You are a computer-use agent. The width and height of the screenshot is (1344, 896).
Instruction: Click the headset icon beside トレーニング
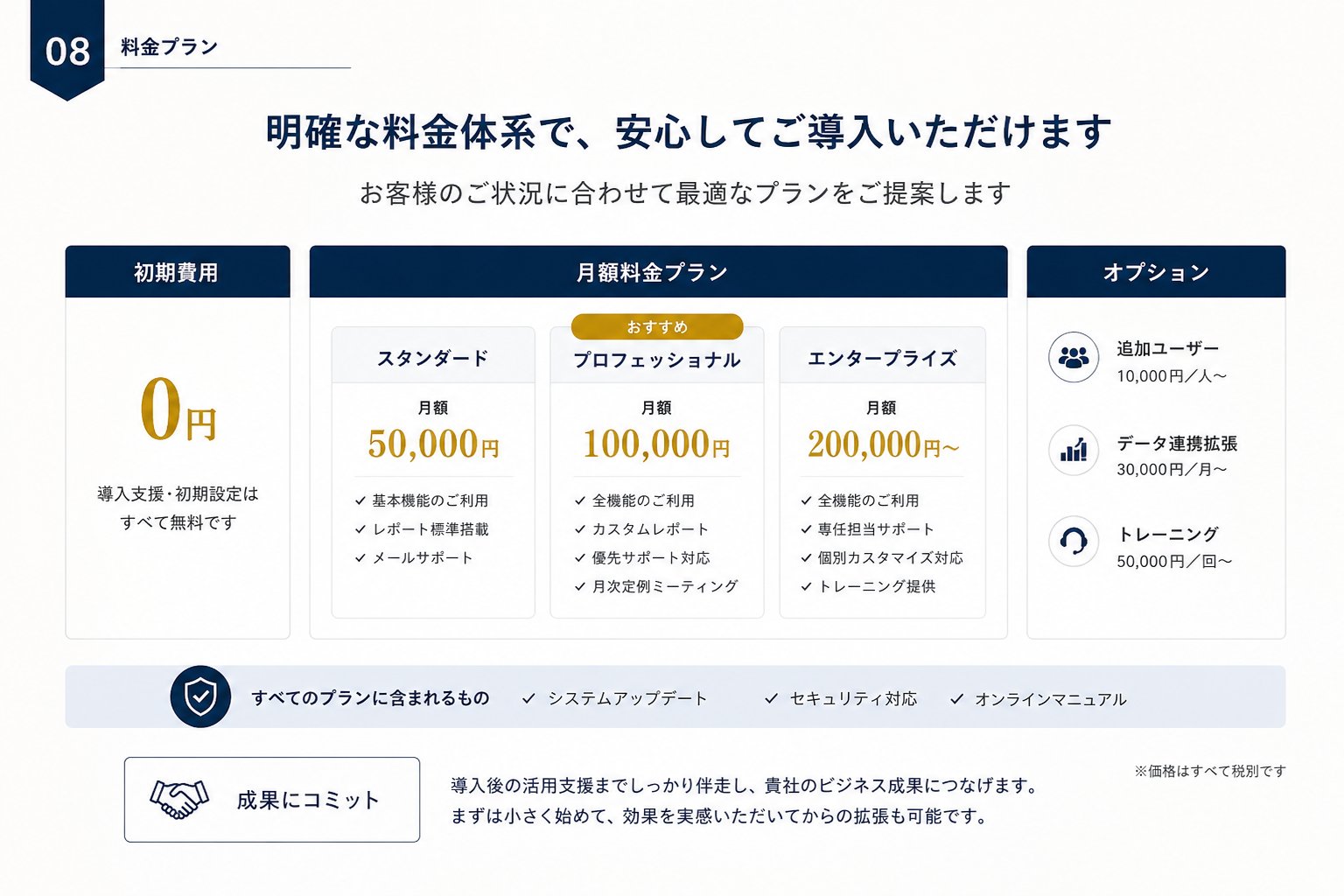coord(1073,542)
